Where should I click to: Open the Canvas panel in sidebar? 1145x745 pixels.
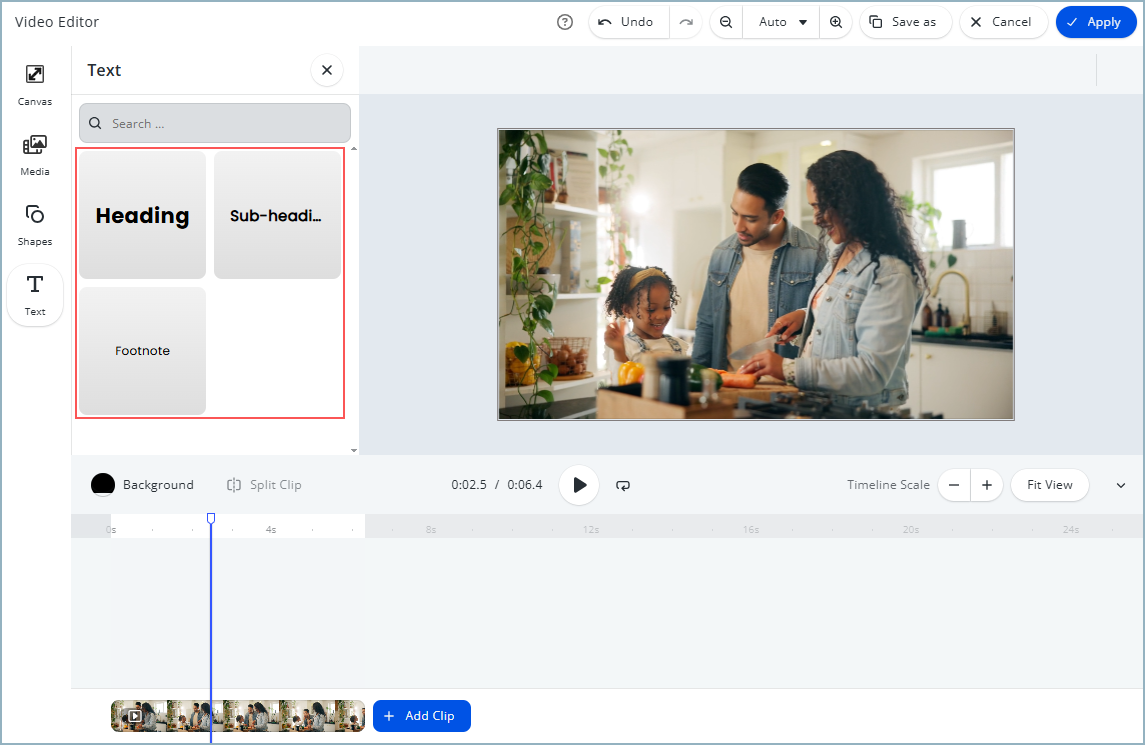pyautogui.click(x=35, y=84)
